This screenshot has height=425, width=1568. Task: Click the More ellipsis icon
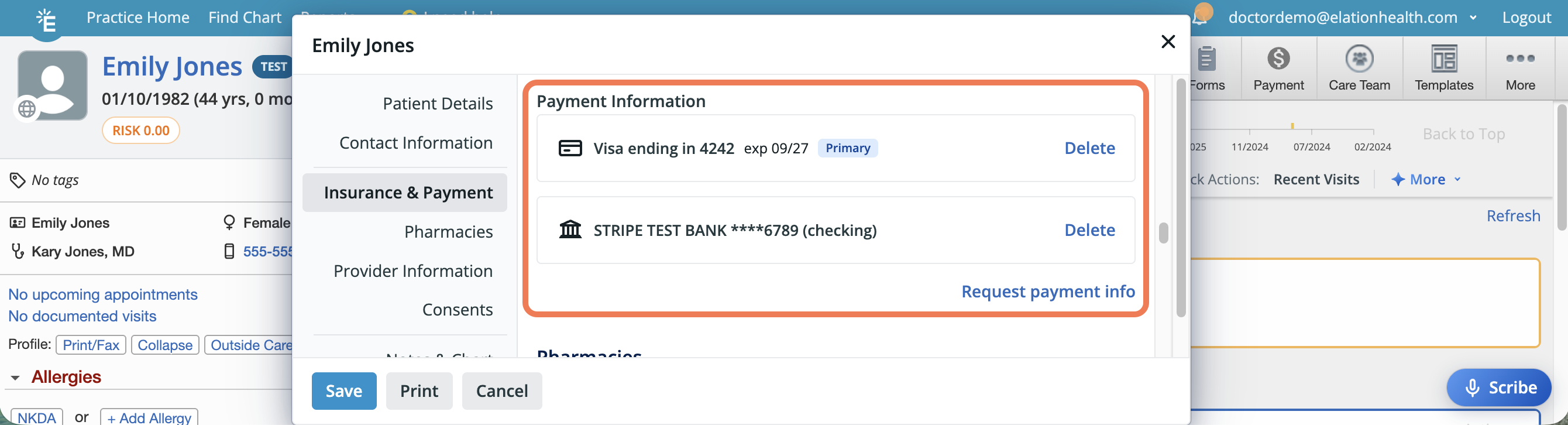[1520, 59]
